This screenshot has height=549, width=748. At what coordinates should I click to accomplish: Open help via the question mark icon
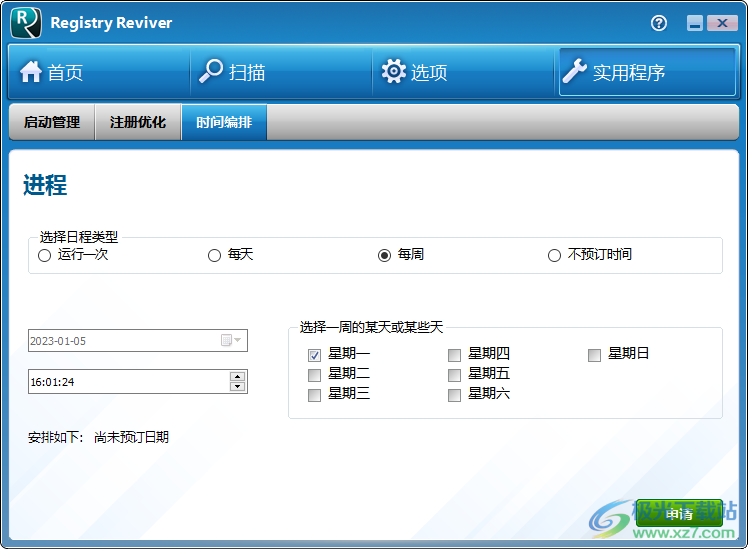tap(659, 23)
